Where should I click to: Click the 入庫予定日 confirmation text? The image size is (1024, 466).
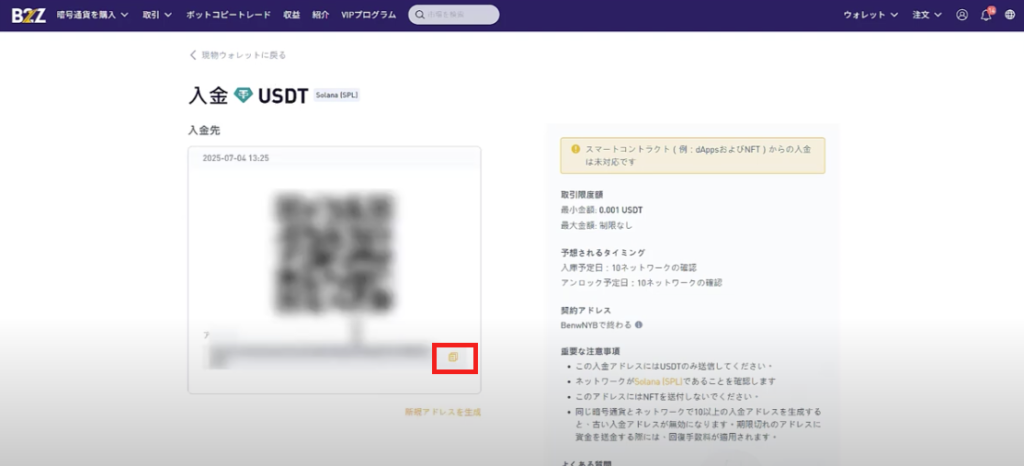click(x=629, y=268)
